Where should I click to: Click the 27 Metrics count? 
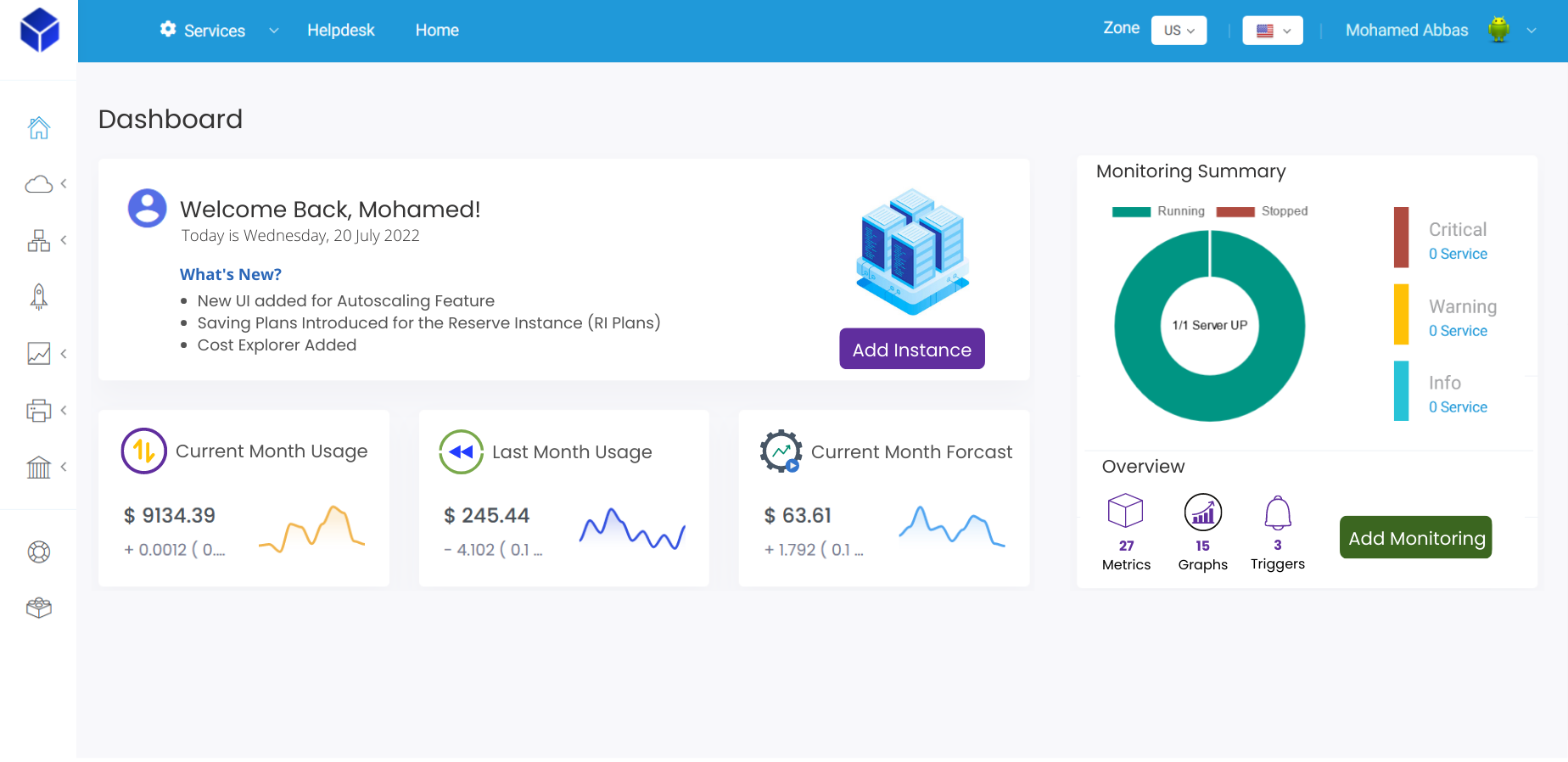pyautogui.click(x=1126, y=546)
